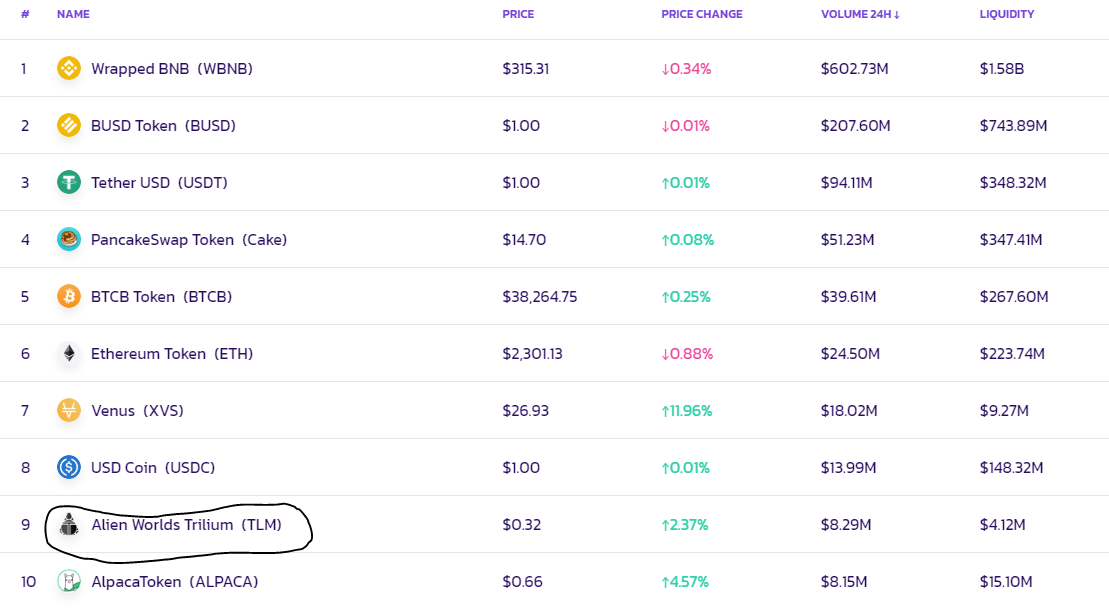Sort table by Price Change header
The image size is (1109, 608).
(702, 14)
